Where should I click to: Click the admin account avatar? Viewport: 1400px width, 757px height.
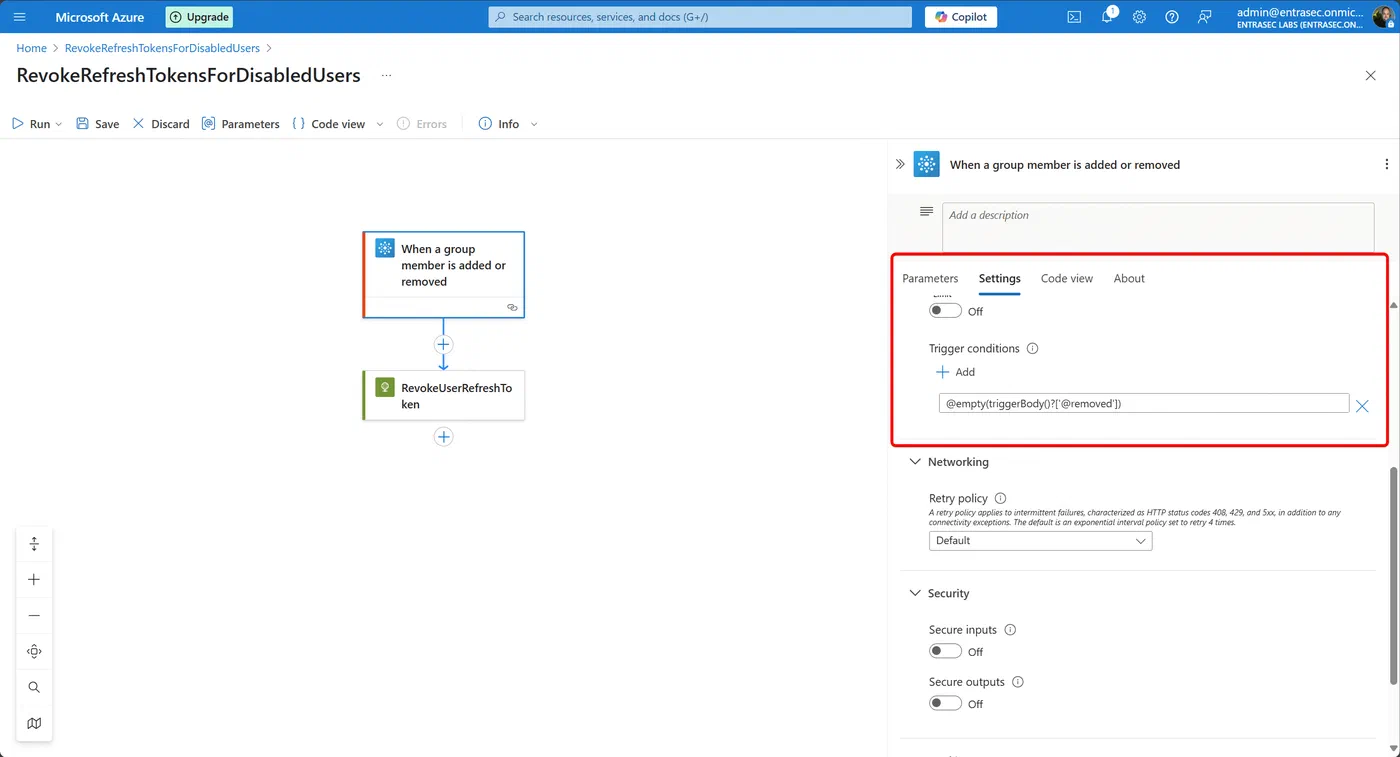tap(1381, 17)
